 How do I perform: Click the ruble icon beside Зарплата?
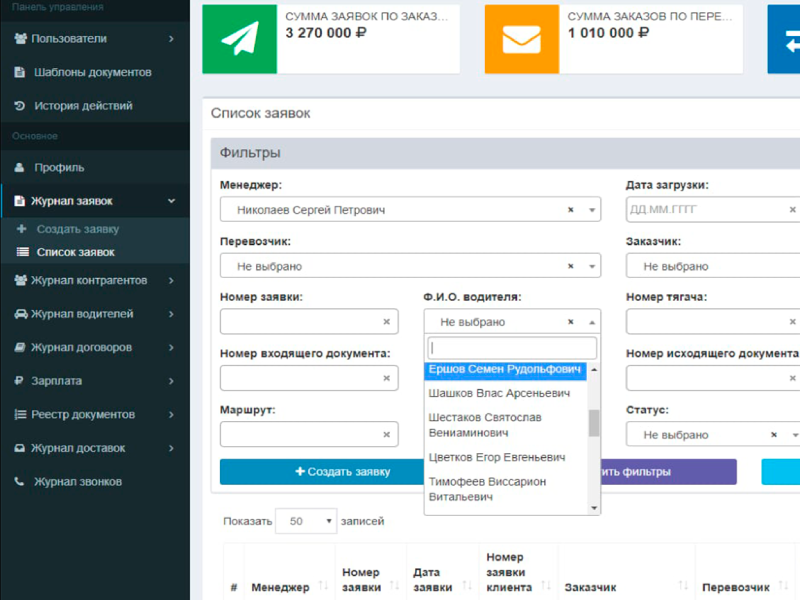20,381
